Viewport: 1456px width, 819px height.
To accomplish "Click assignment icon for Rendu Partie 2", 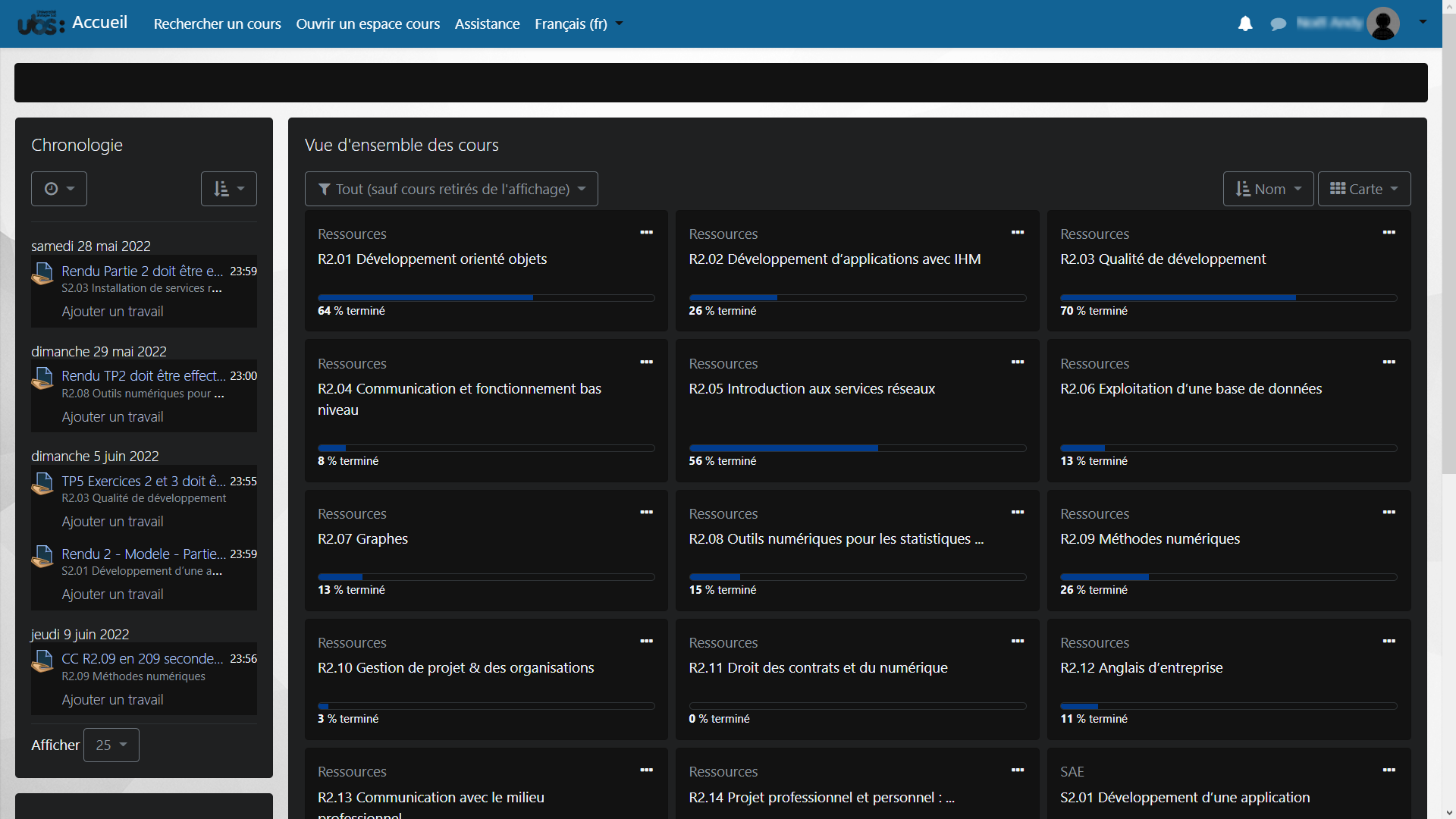I will click(x=42, y=274).
